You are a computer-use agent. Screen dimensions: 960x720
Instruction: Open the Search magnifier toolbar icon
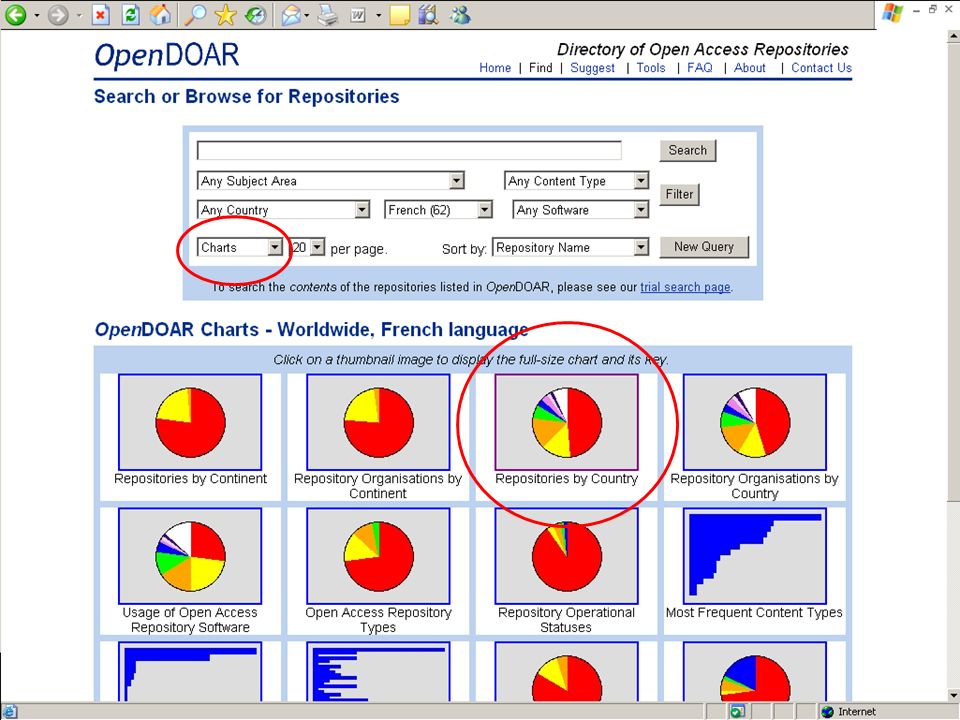coord(195,14)
